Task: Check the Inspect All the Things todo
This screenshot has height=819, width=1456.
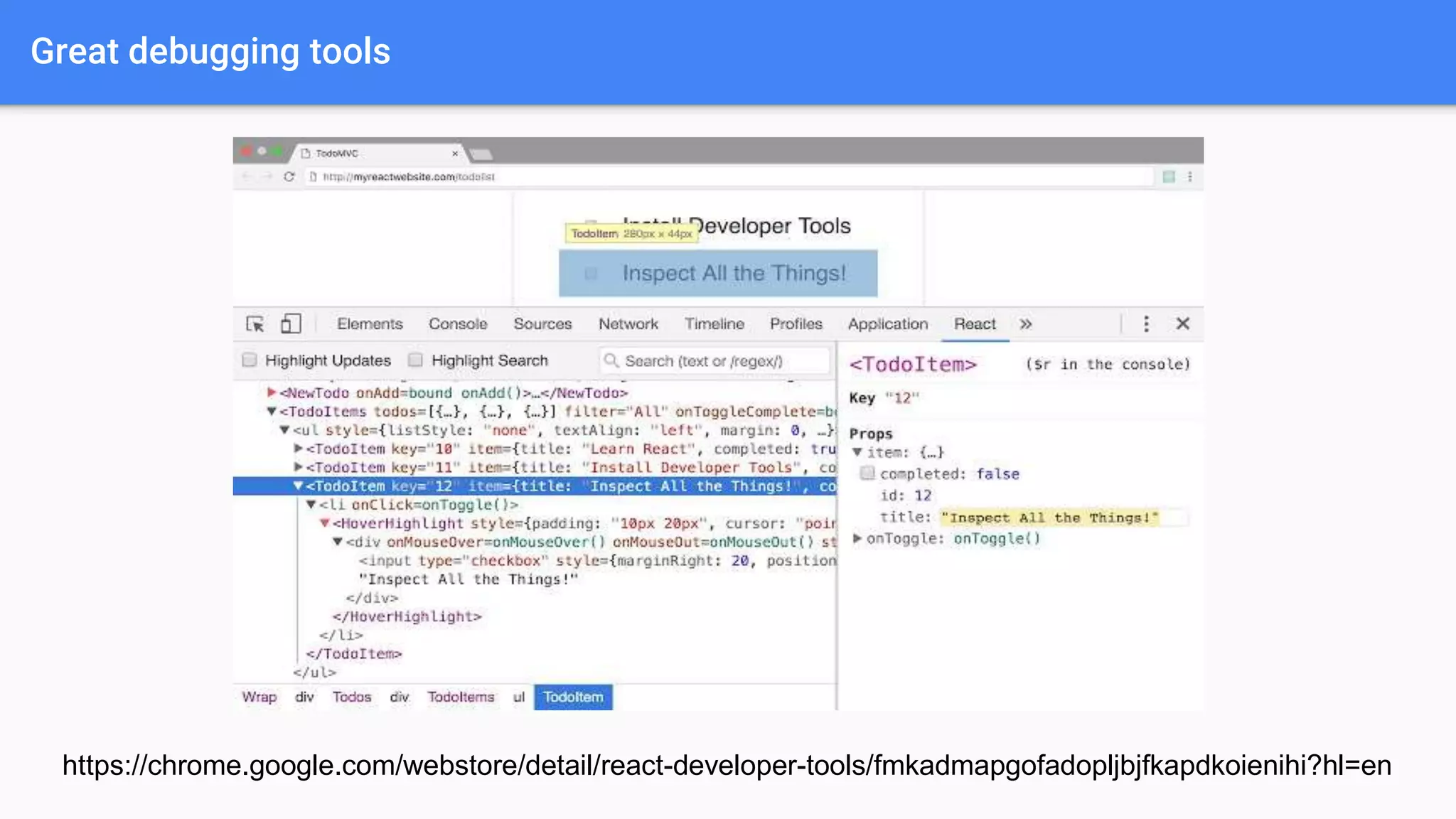Action: pyautogui.click(x=591, y=274)
